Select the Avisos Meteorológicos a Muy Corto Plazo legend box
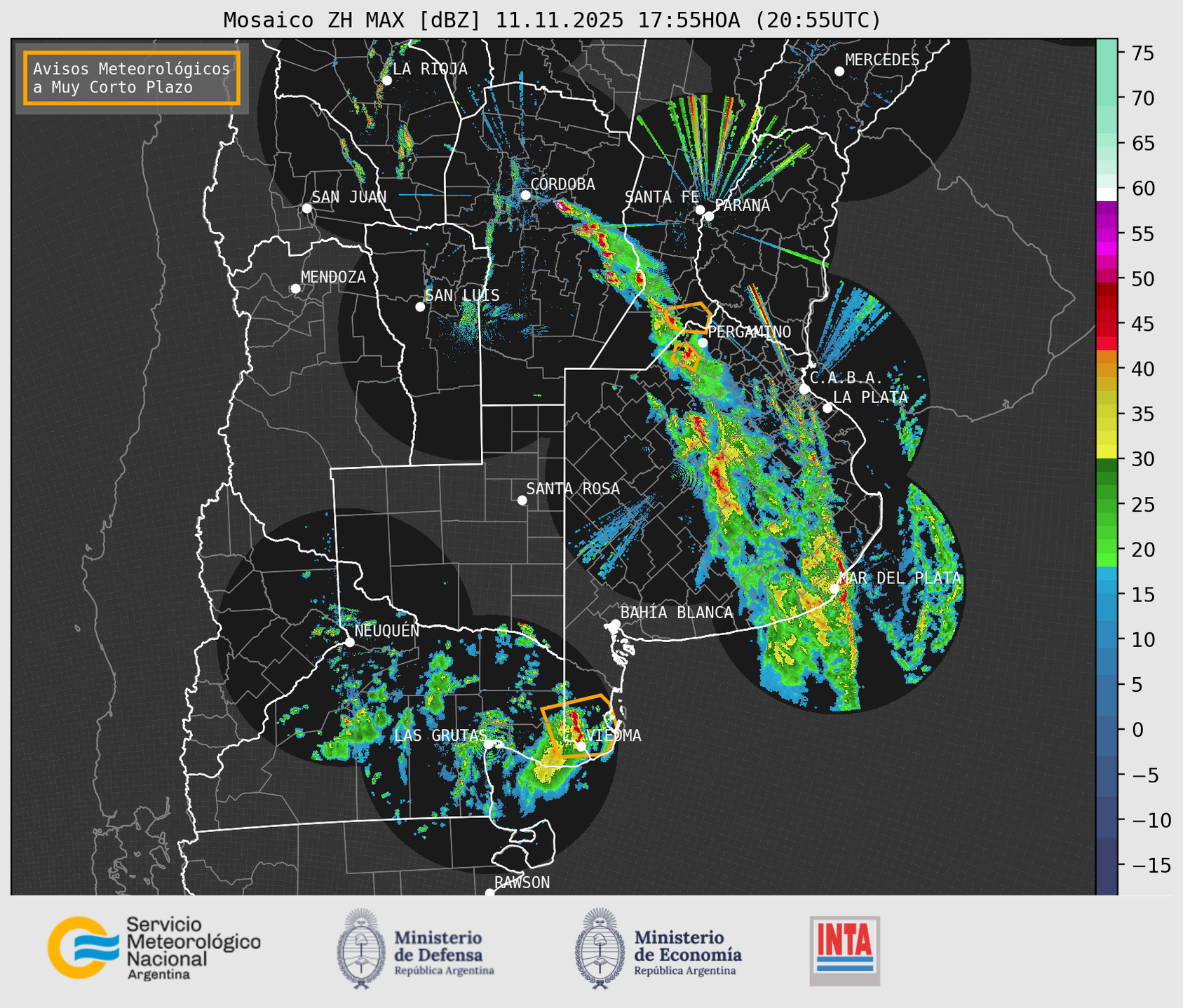 (132, 78)
